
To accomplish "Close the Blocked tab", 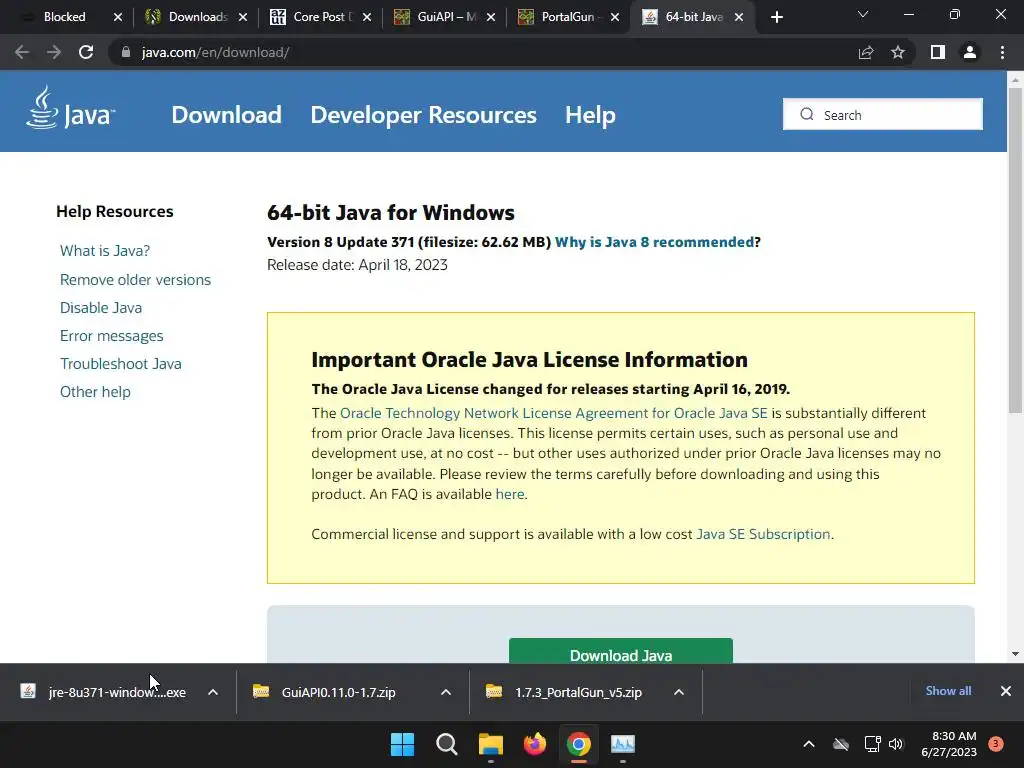I will pyautogui.click(x=118, y=17).
